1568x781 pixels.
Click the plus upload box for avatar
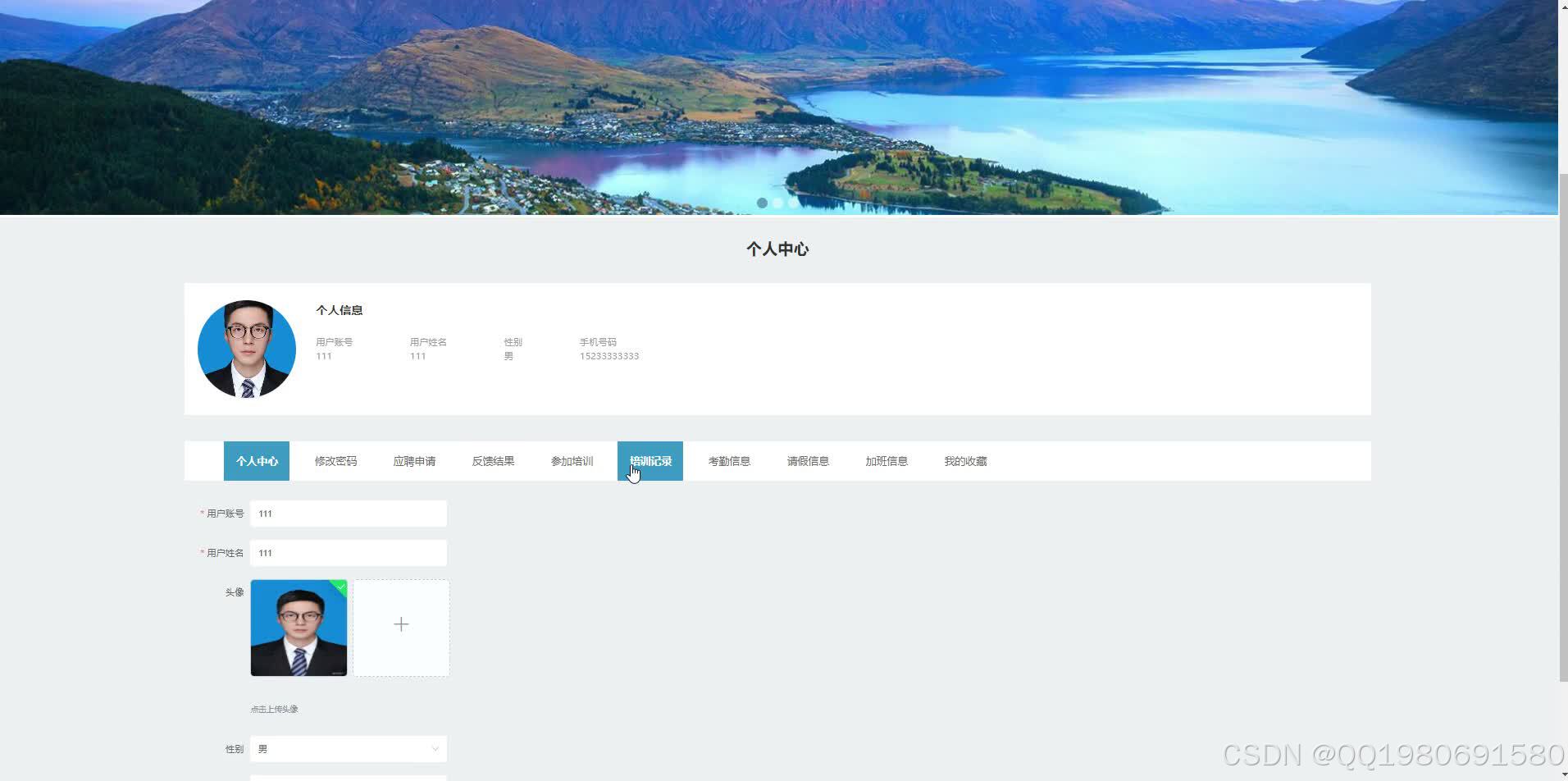401,628
